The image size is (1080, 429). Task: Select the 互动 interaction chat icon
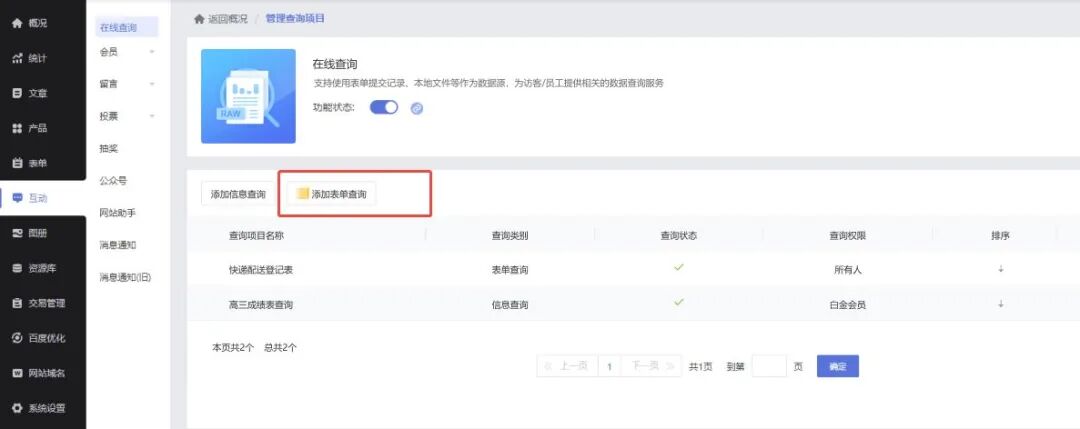(17, 198)
